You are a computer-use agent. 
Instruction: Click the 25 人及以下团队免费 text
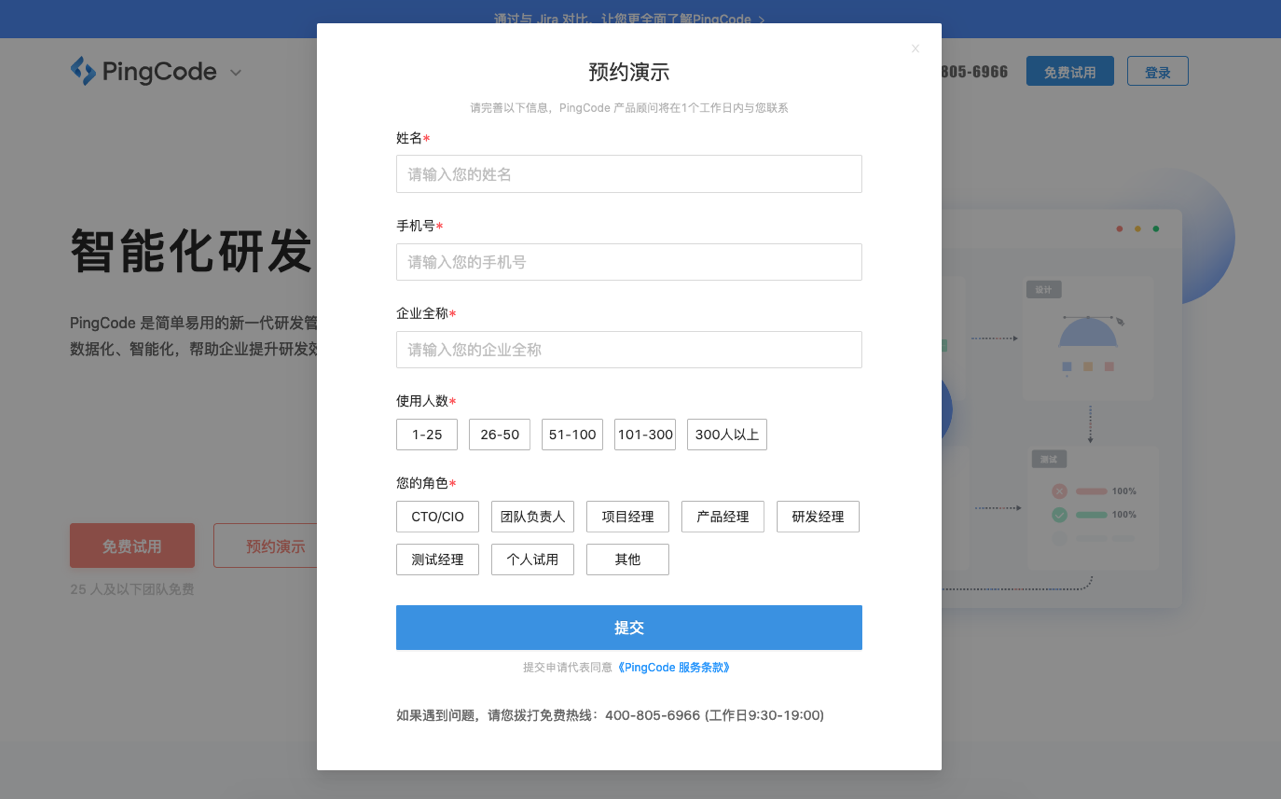[x=132, y=590]
